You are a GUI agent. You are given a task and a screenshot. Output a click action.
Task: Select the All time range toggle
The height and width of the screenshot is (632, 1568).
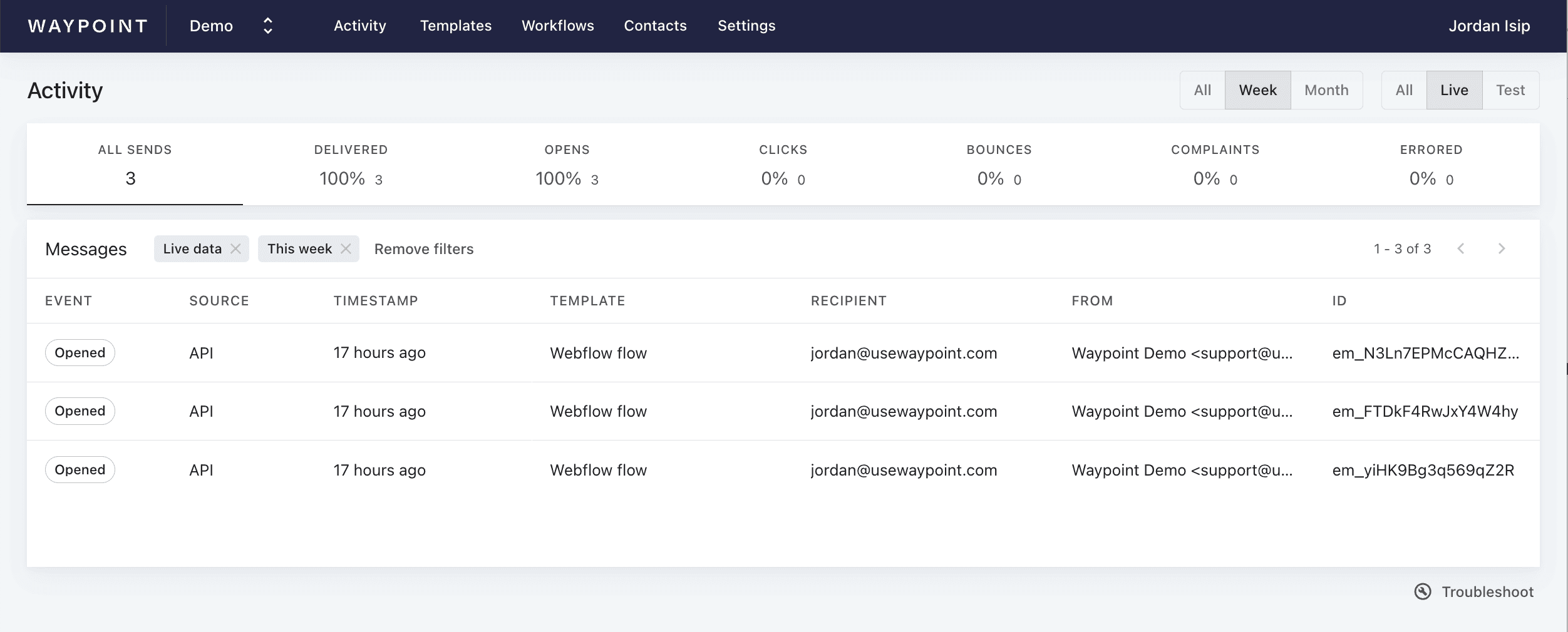(x=1202, y=90)
